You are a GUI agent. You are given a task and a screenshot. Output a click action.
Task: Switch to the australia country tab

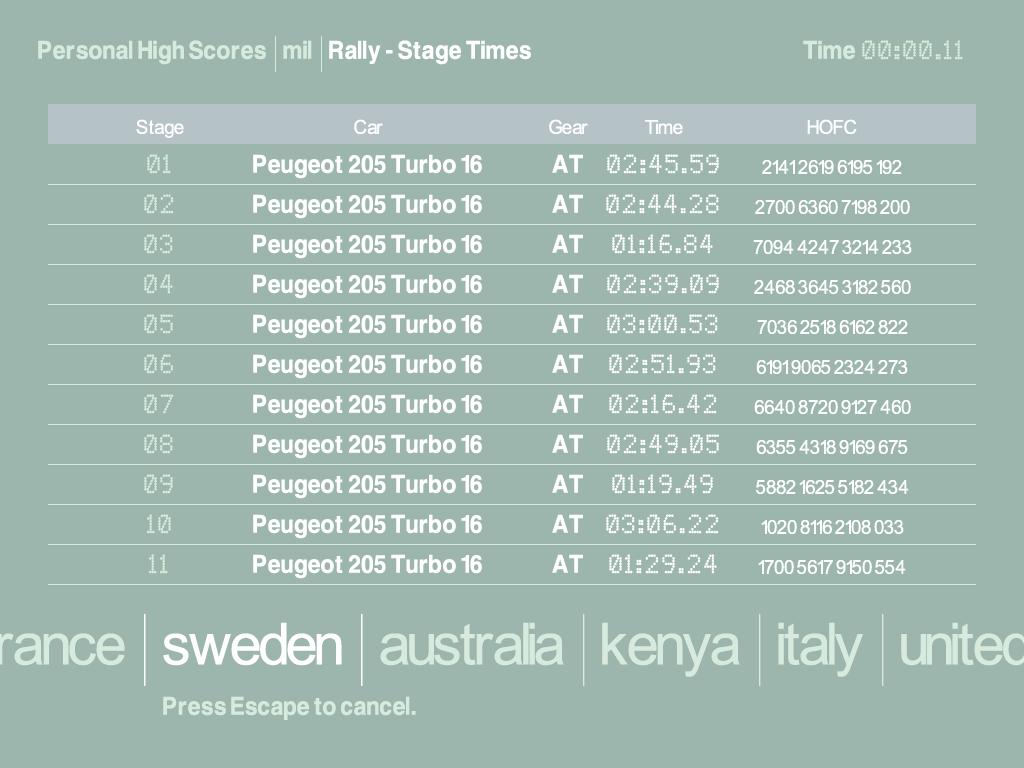tap(471, 646)
